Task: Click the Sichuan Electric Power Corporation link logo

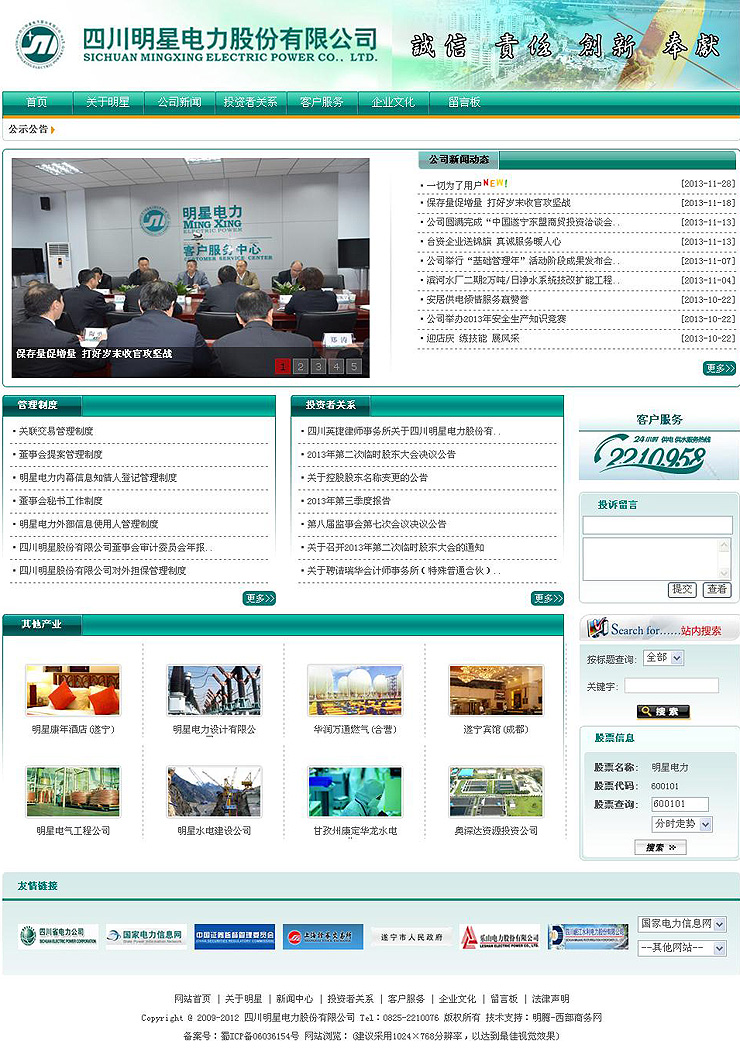Action: coord(58,937)
